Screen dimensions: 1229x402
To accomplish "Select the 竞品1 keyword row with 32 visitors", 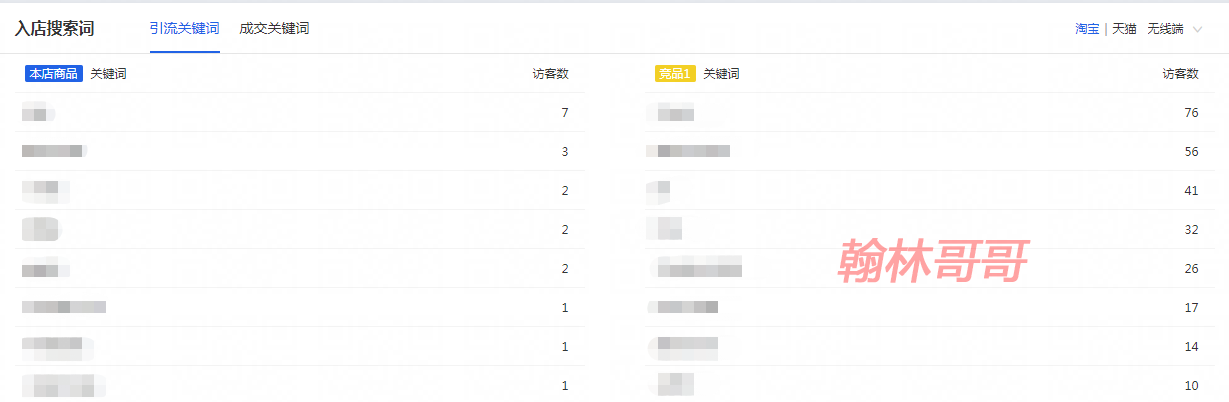I will (930, 229).
